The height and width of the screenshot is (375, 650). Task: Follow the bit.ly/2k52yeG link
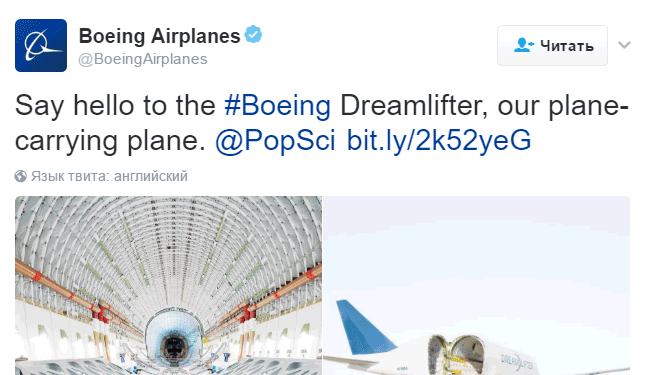point(439,140)
